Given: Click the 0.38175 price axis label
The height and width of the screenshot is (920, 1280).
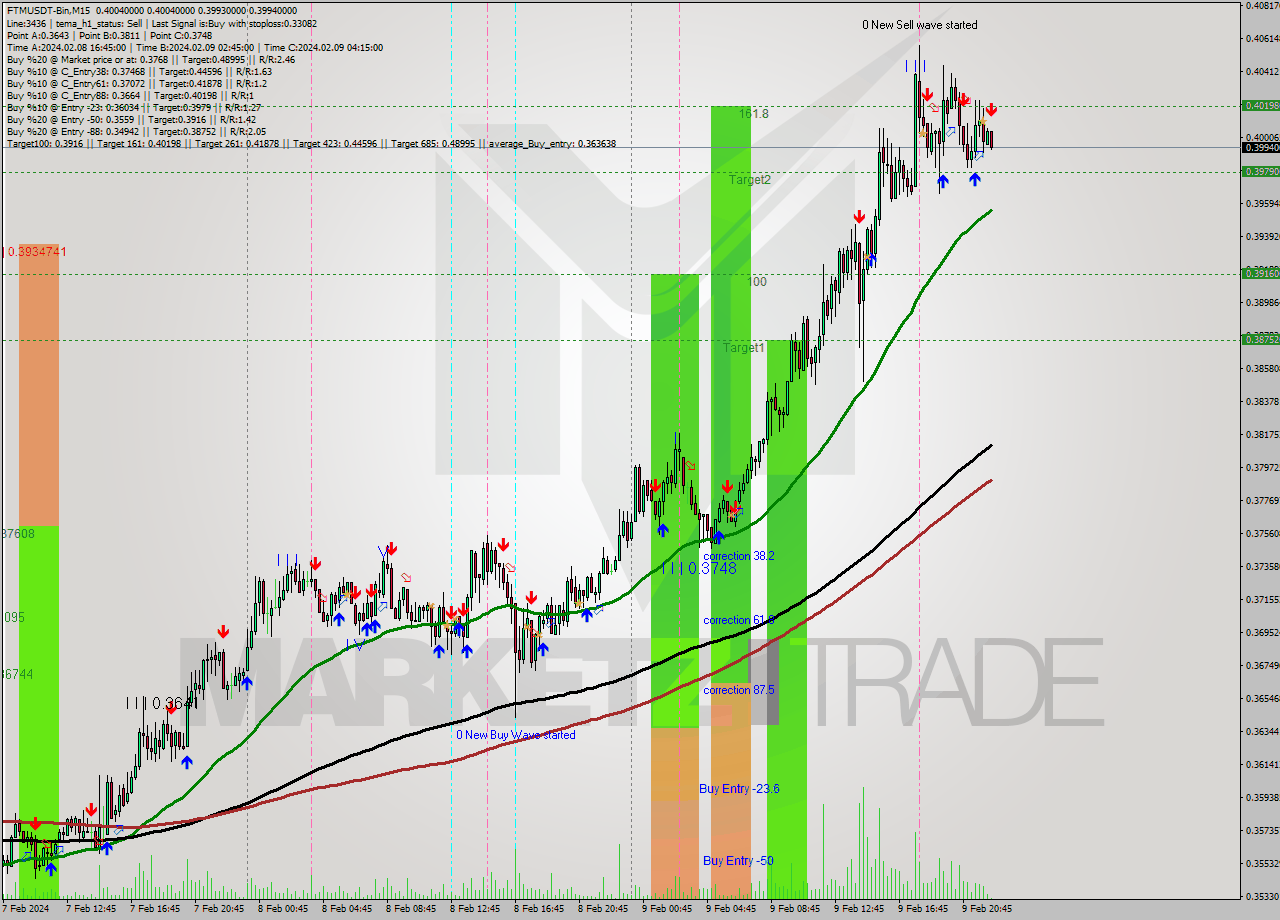Looking at the screenshot, I should click(1262, 434).
